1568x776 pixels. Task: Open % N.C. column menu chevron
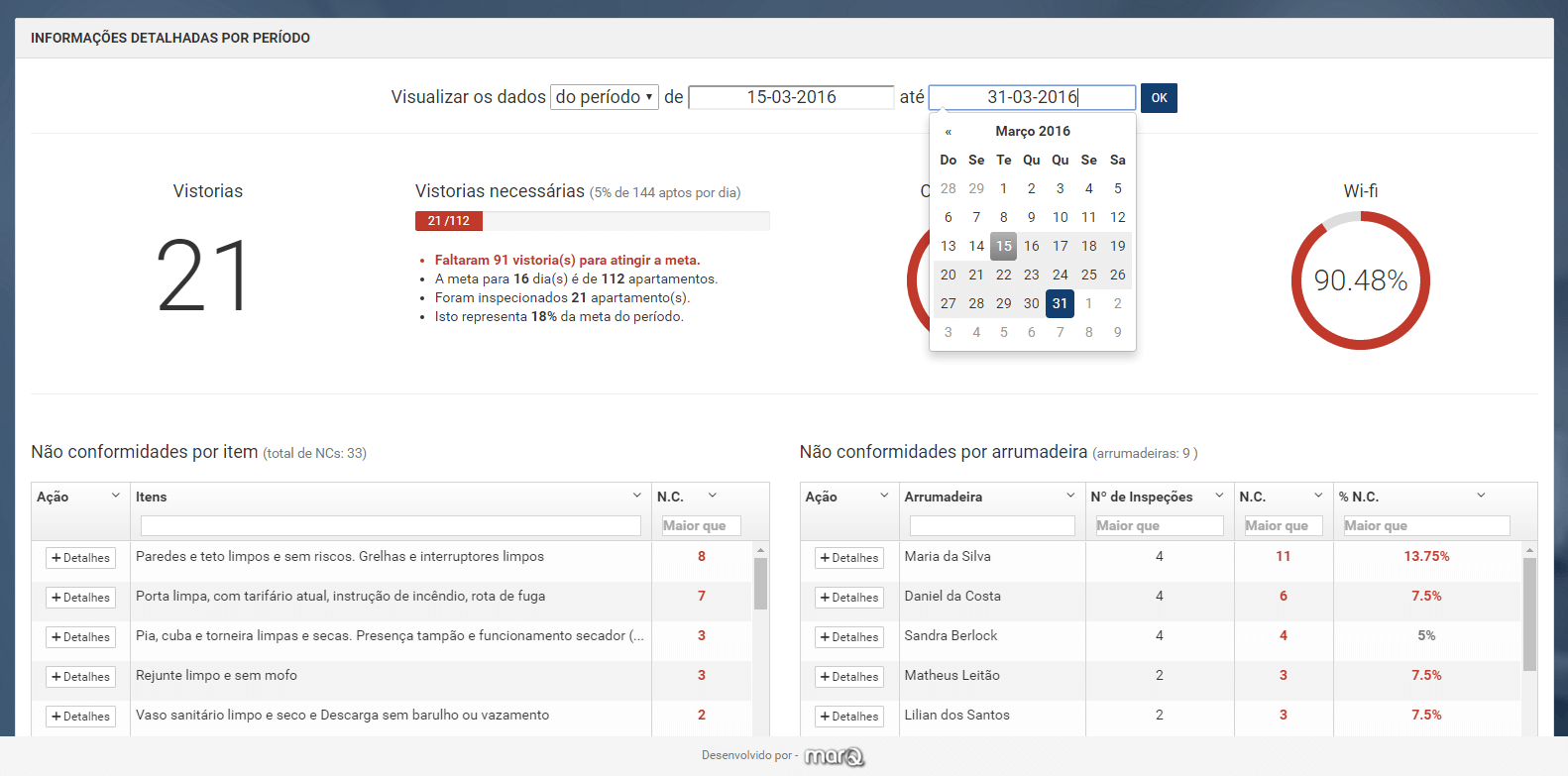(x=1481, y=496)
